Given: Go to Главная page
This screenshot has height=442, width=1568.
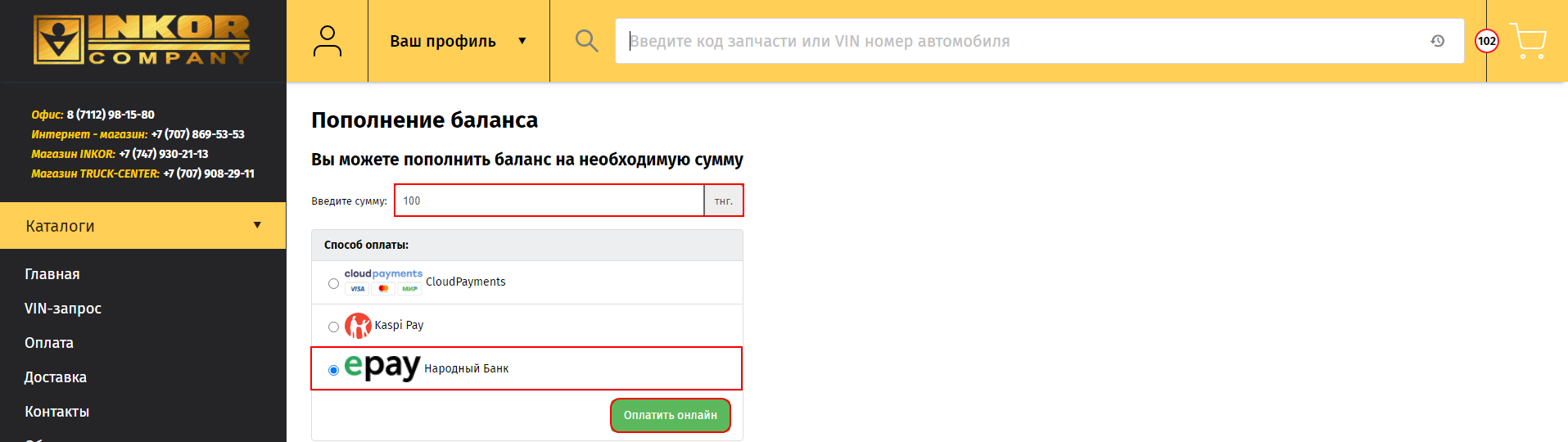Looking at the screenshot, I should [52, 274].
